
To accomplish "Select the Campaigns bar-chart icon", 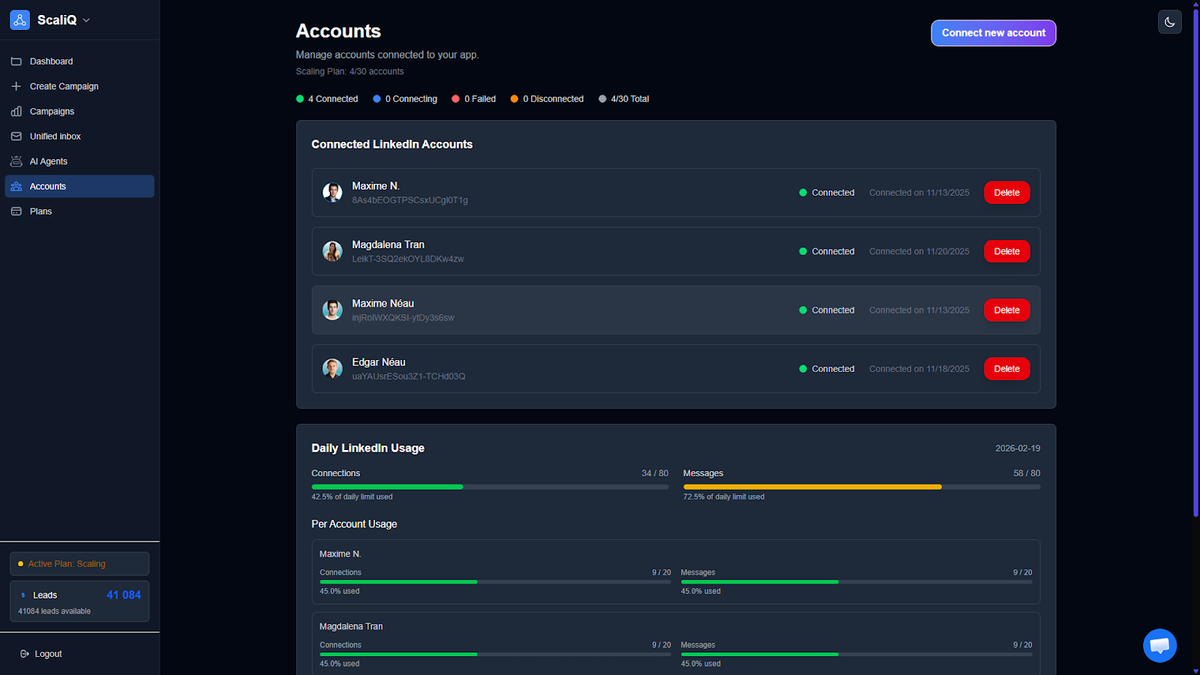I will coord(16,111).
